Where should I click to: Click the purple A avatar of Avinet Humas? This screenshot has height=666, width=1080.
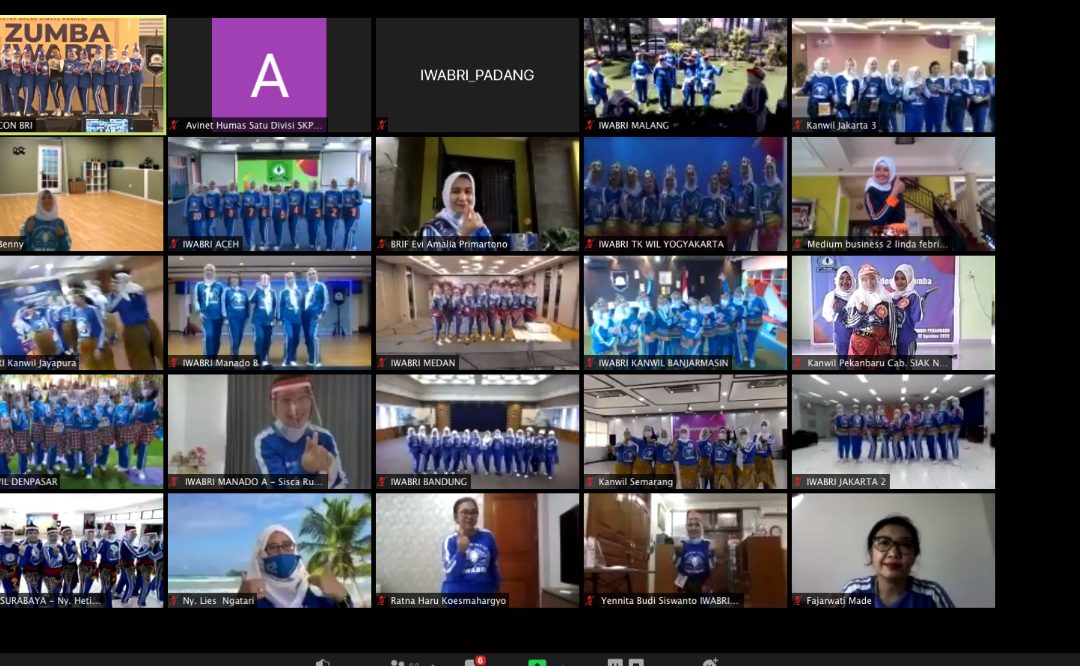pyautogui.click(x=269, y=68)
